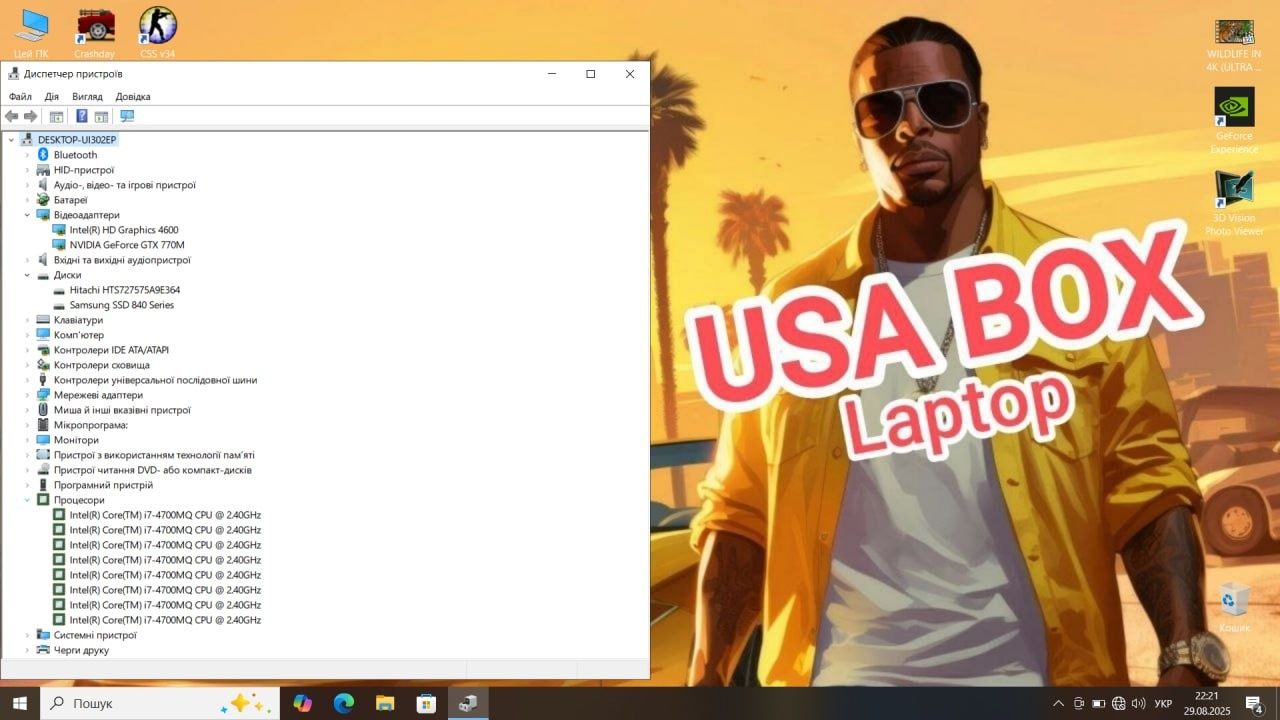The height and width of the screenshot is (720, 1280).
Task: Switch input language via УКР indicator
Action: point(1163,703)
